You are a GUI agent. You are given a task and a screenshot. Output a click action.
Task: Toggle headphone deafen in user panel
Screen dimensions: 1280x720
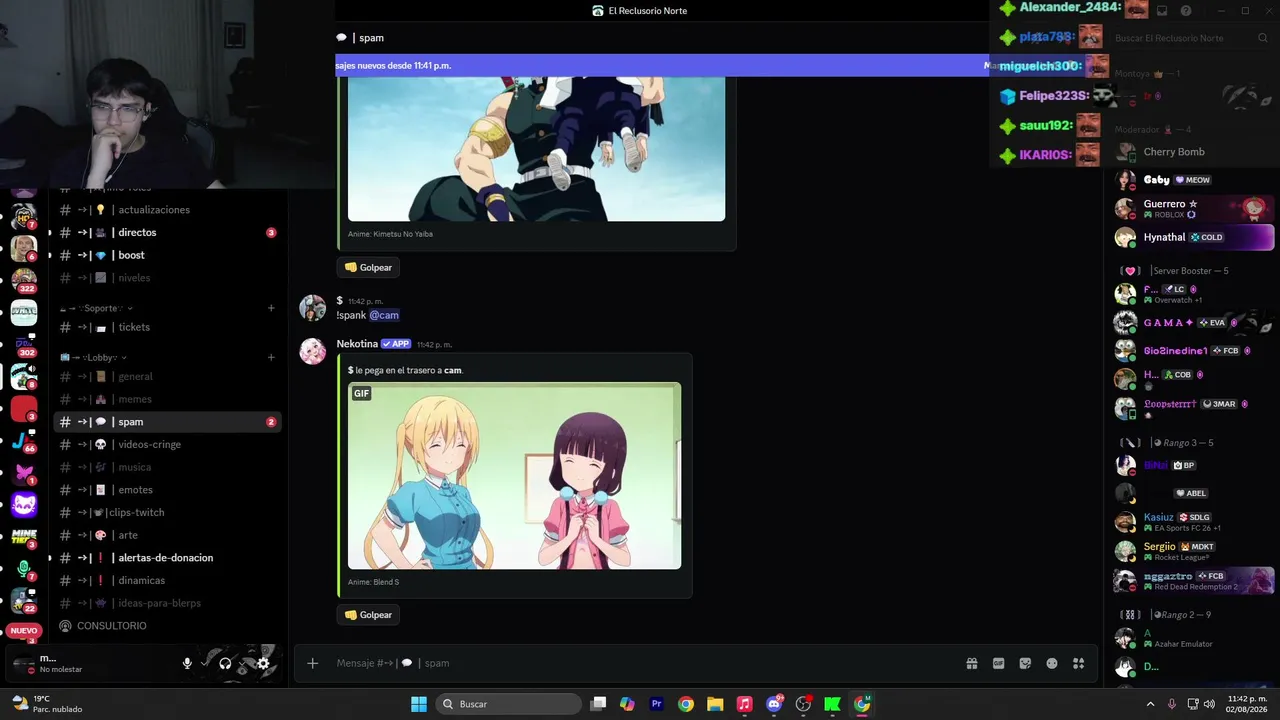[225, 663]
